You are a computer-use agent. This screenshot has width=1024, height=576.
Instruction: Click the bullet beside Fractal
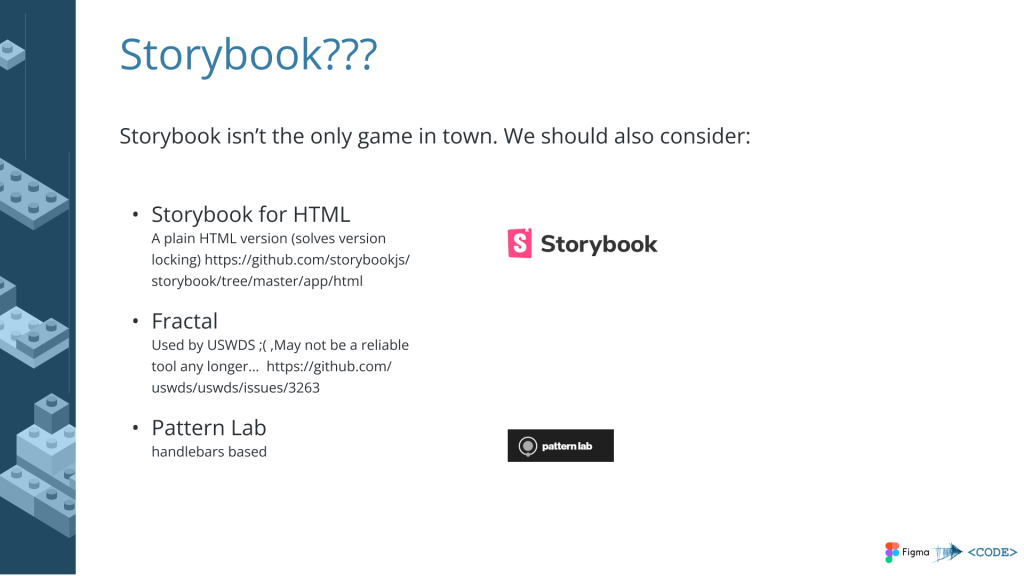135,322
